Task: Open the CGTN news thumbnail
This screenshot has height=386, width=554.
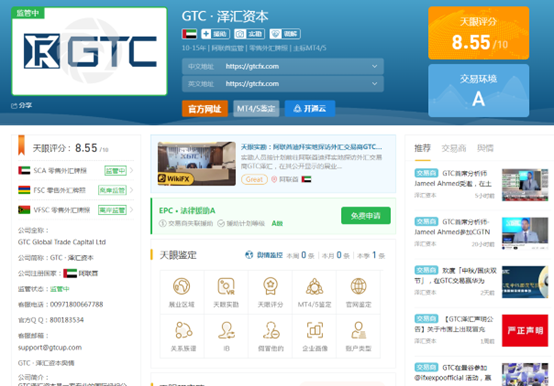Action: [525, 233]
